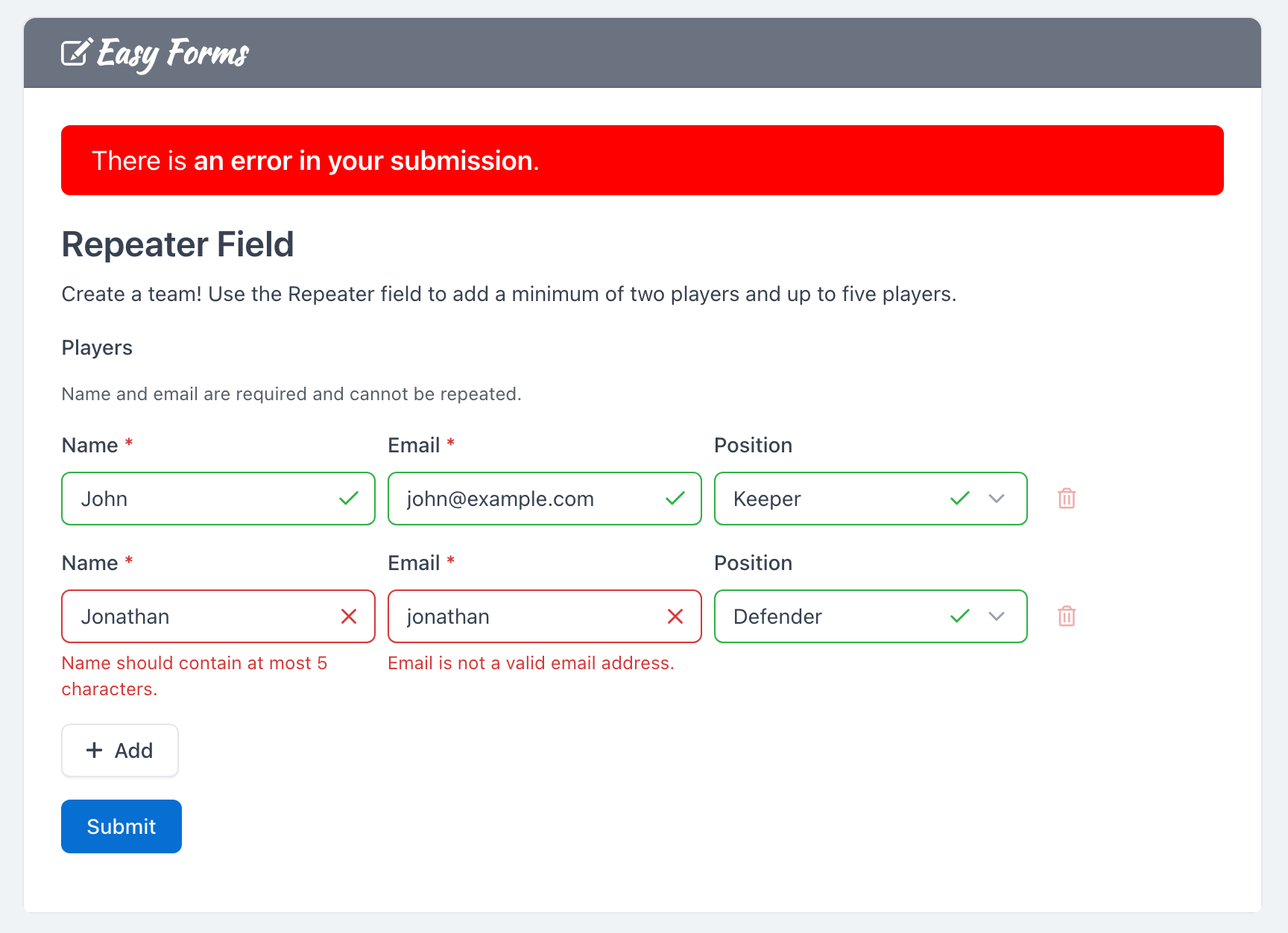Viewport: 1288px width, 933px height.
Task: Open the Defender position dropdown
Action: click(x=835, y=616)
